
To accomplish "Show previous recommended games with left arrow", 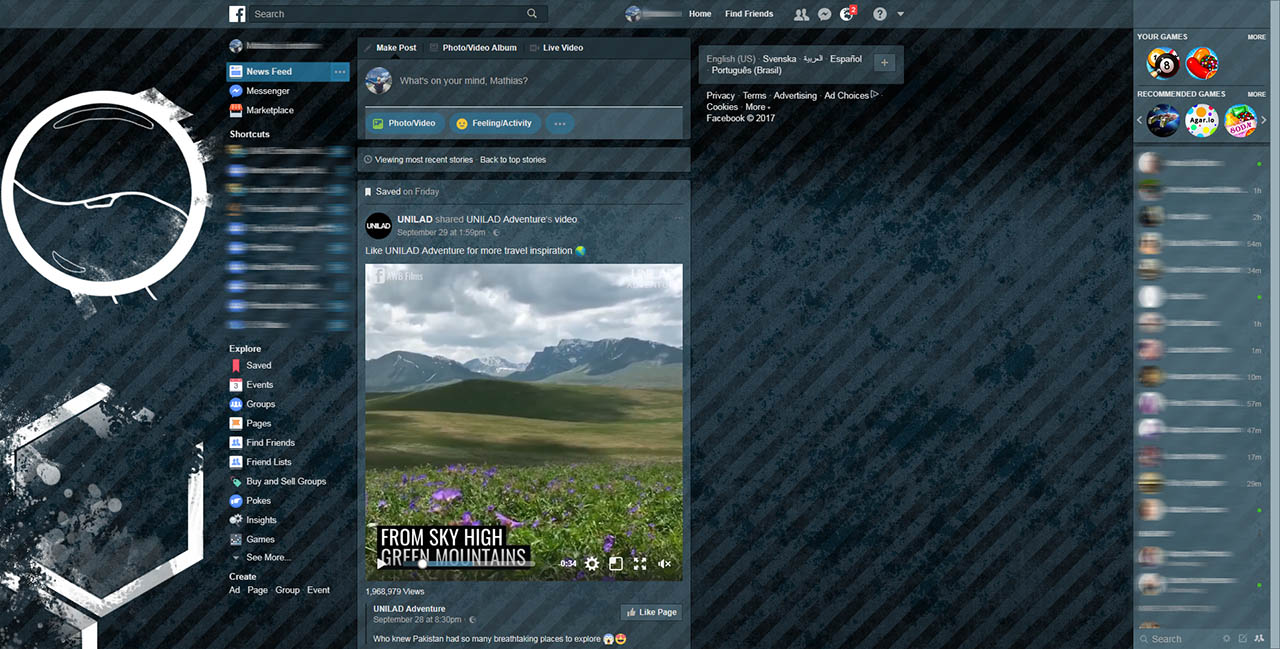I will [x=1140, y=121].
